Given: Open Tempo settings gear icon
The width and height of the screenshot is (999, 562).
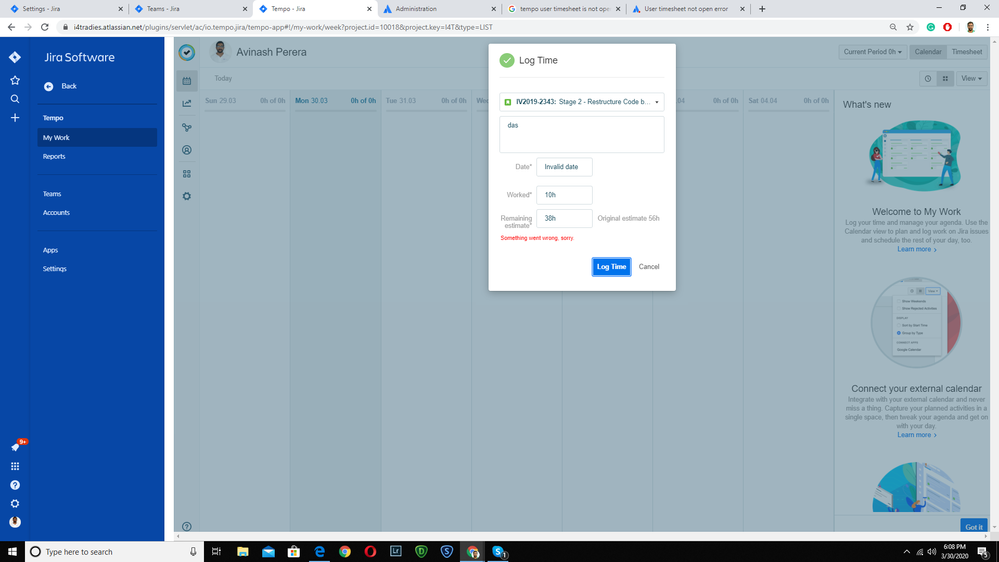Looking at the screenshot, I should click(187, 196).
